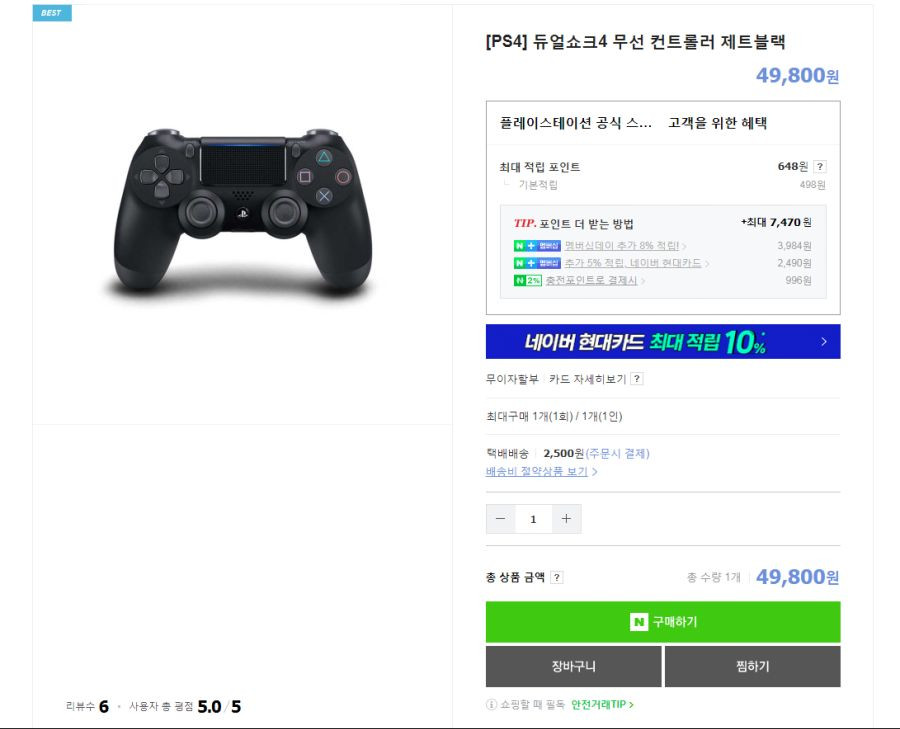Click the BEST badge on the product image
The image size is (900, 729).
pos(52,13)
